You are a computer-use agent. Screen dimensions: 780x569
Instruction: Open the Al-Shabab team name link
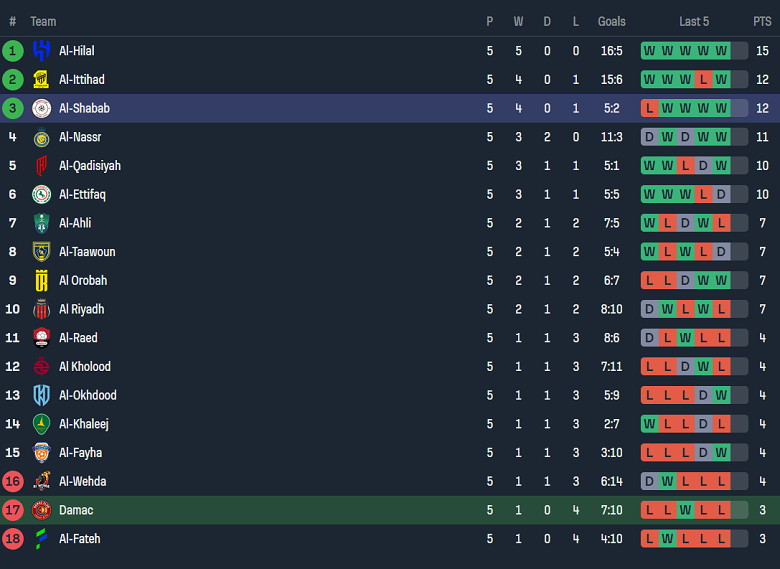click(84, 108)
